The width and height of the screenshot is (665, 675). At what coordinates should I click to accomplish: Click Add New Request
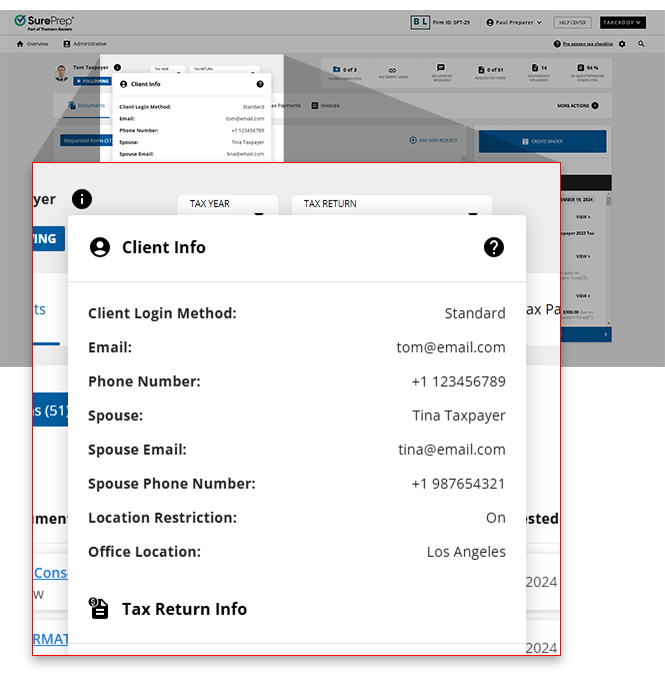pyautogui.click(x=433, y=140)
